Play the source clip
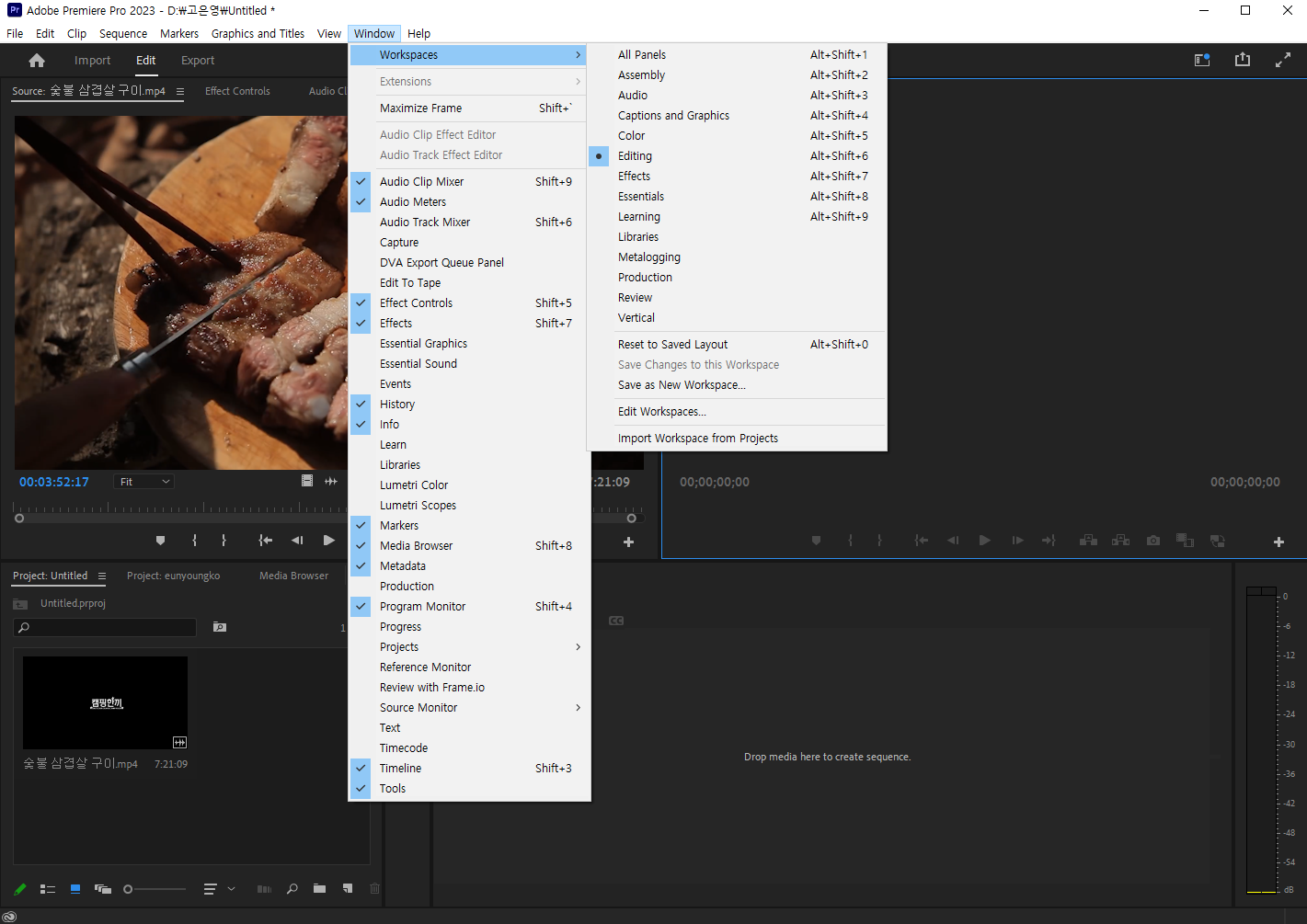This screenshot has height=924, width=1307. point(329,541)
